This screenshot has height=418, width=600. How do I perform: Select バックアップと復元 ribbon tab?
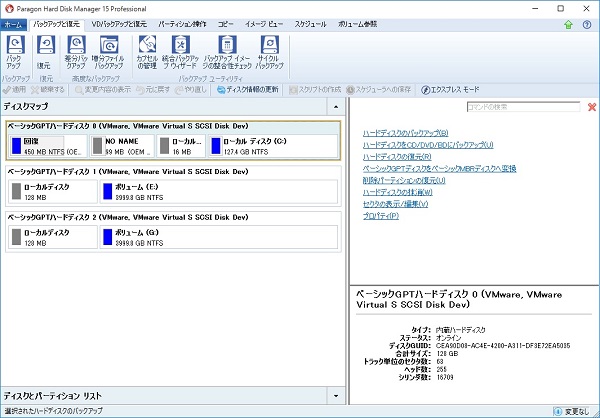pos(56,24)
